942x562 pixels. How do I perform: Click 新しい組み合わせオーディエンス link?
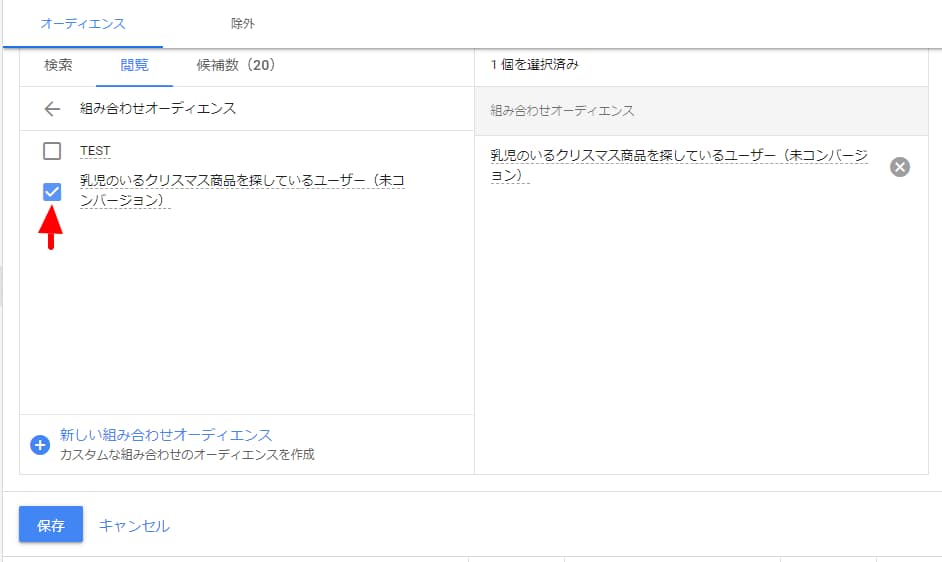pyautogui.click(x=166, y=435)
